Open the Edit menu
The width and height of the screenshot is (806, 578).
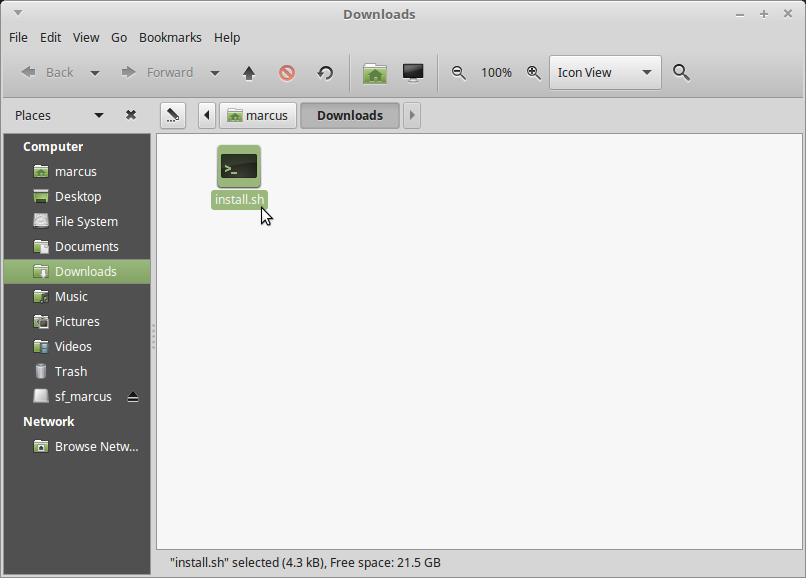coord(50,38)
